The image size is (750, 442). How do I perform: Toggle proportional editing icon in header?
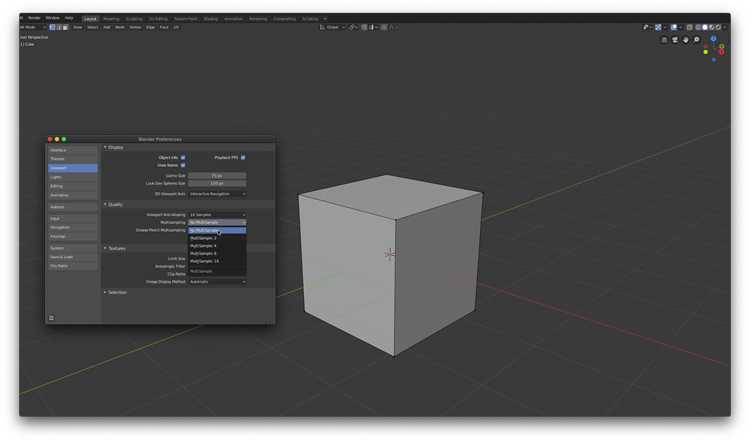pyautogui.click(x=384, y=27)
